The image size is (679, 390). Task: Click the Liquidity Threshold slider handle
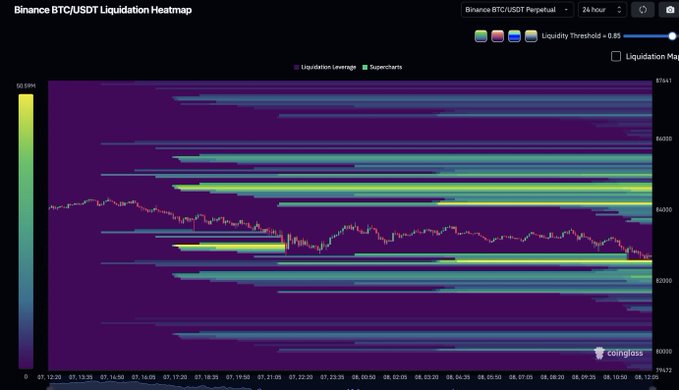click(x=672, y=36)
